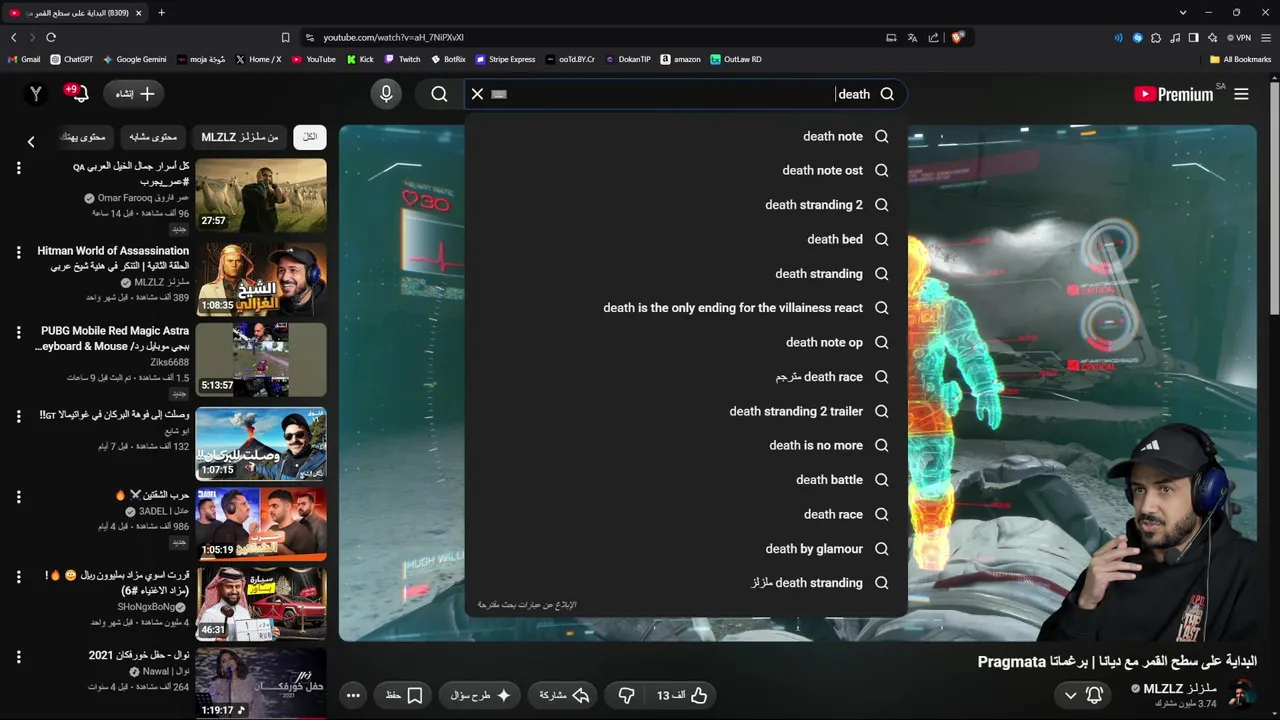
Task: Open notification bell dropdown for MLZLZ subscription
Action: (x=1083, y=695)
